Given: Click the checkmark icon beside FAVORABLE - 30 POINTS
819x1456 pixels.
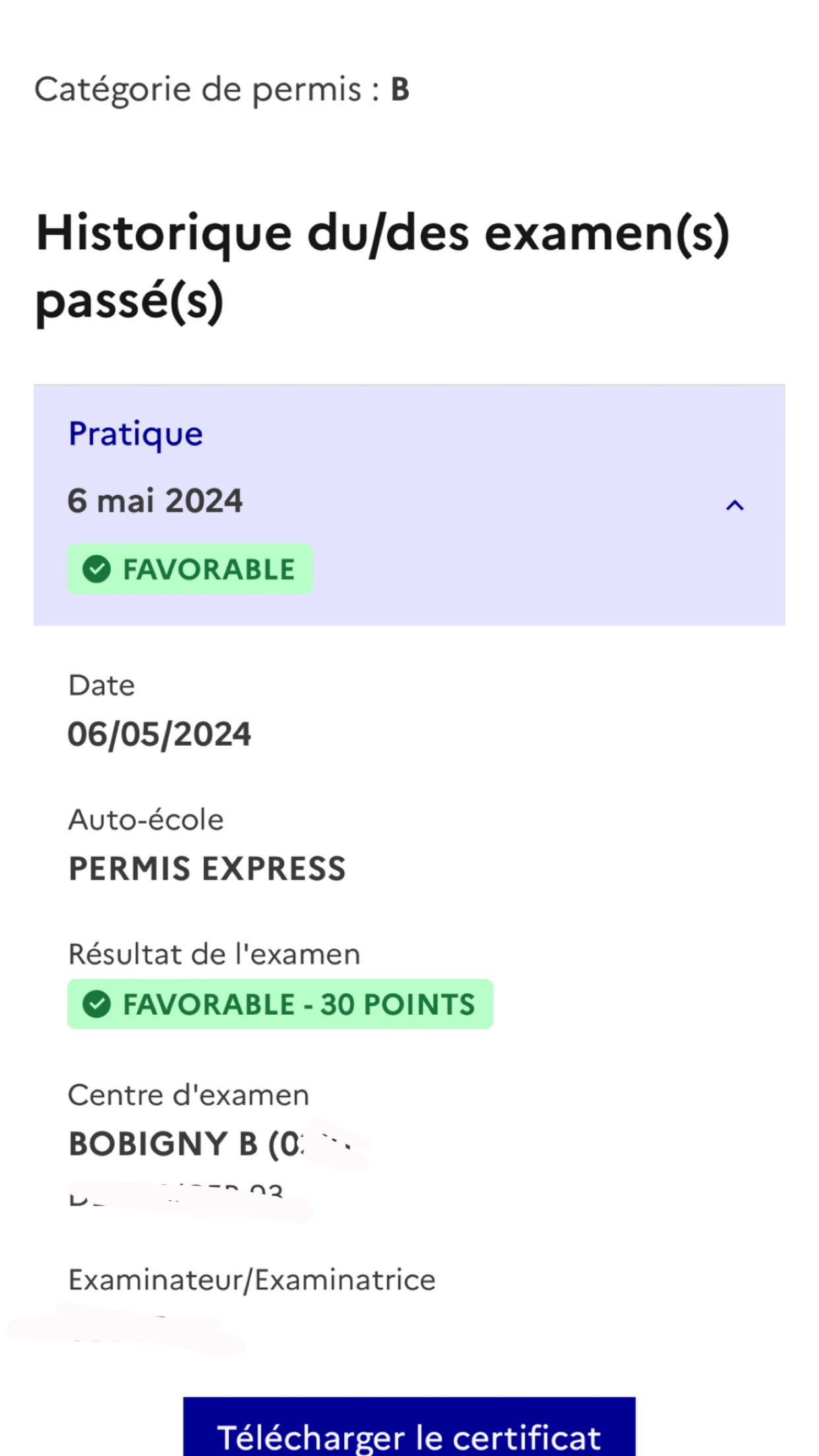Looking at the screenshot, I should click(96, 1004).
